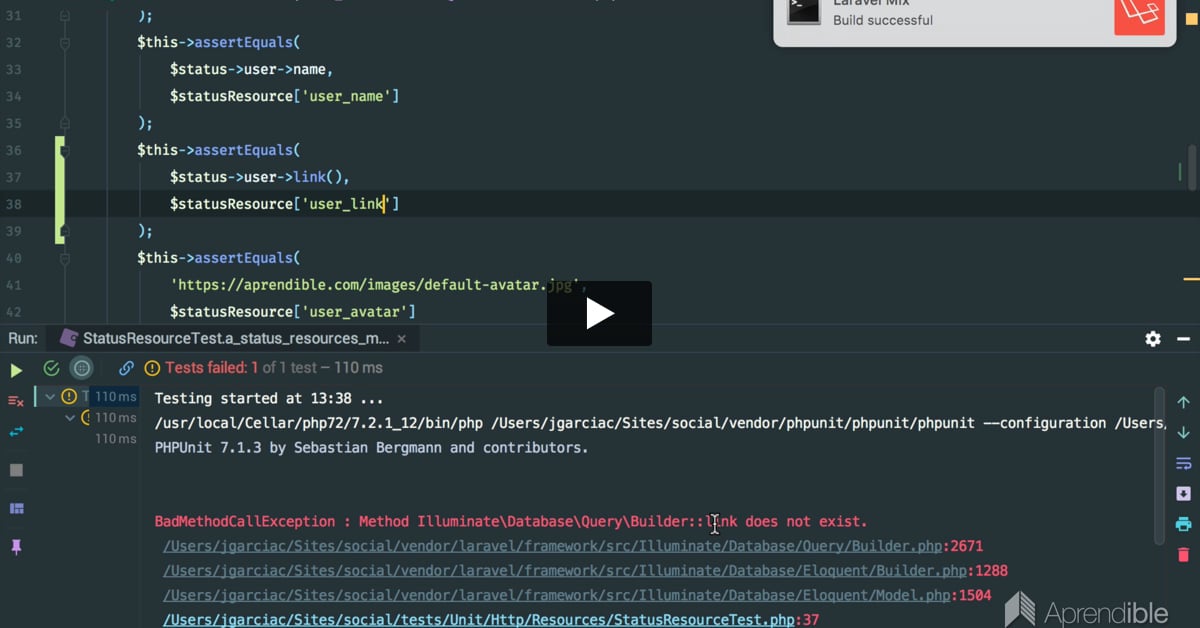Click the PHPUnit 7.1.3 version line
This screenshot has height=628, width=1200.
(371, 447)
